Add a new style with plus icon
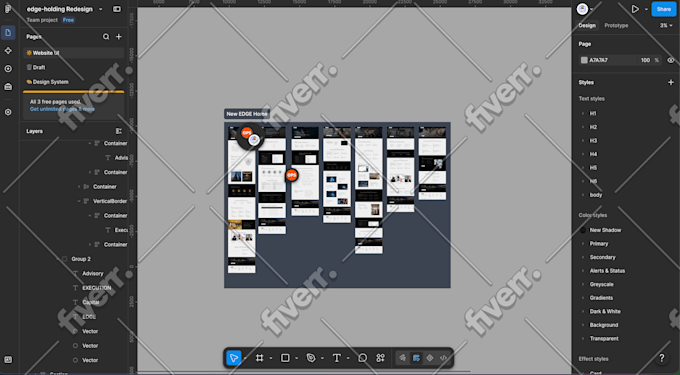The height and width of the screenshot is (375, 680). (671, 82)
